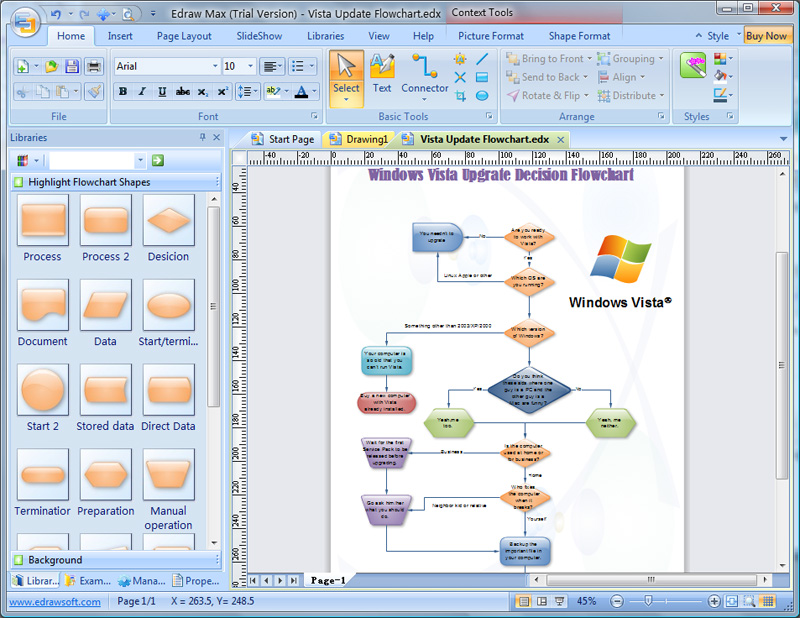The height and width of the screenshot is (618, 800).
Task: Open the Align options dropdown
Action: tap(641, 77)
